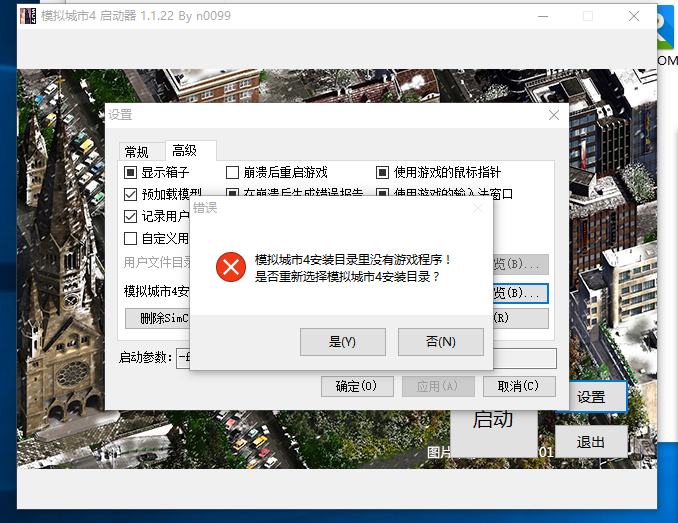Close the 错误 error dialog with X
This screenshot has width=678, height=523.
coord(477,208)
